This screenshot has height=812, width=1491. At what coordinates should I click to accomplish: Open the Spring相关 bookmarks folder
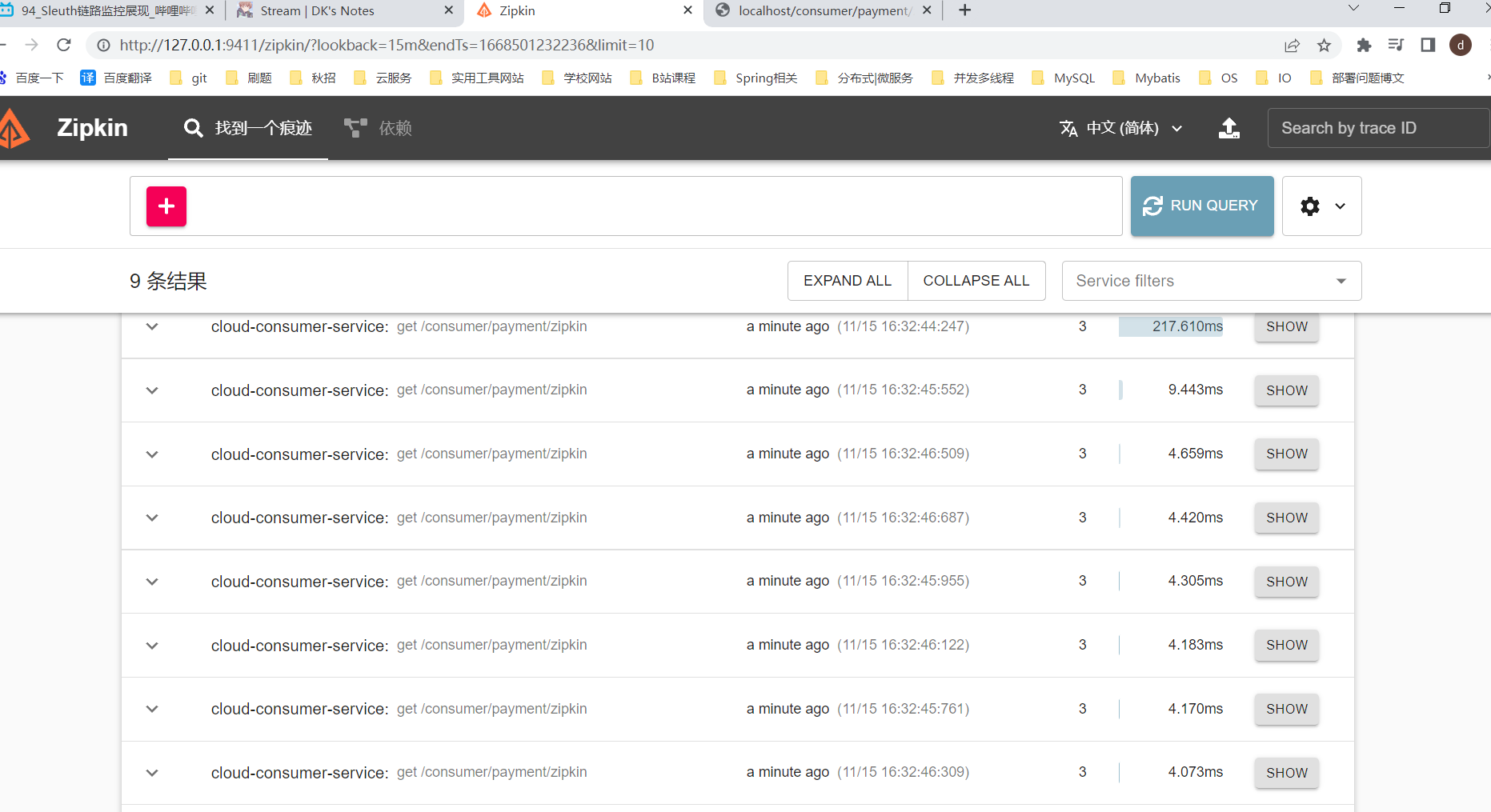pyautogui.click(x=756, y=78)
